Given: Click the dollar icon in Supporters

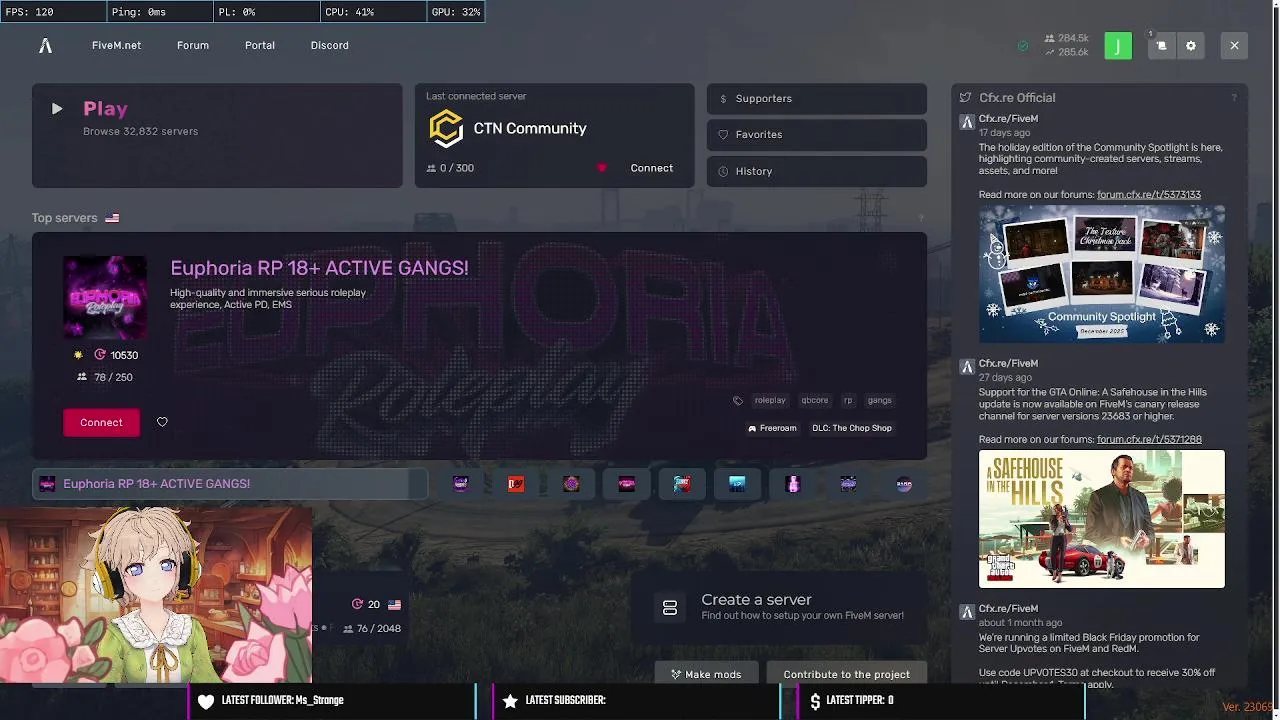Looking at the screenshot, I should (x=723, y=99).
